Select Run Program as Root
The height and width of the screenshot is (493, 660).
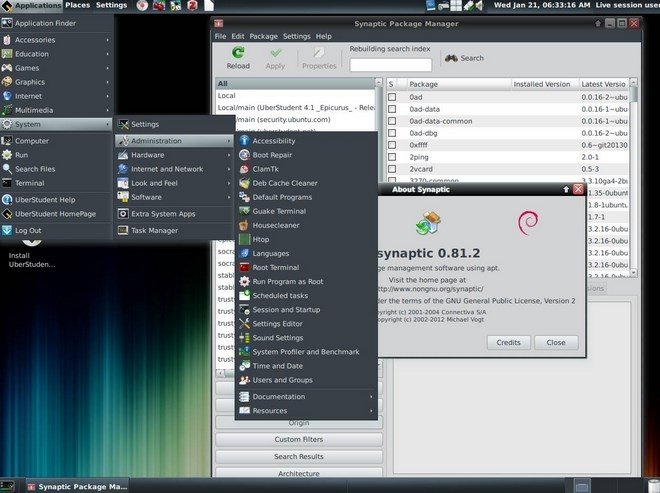[x=306, y=281]
